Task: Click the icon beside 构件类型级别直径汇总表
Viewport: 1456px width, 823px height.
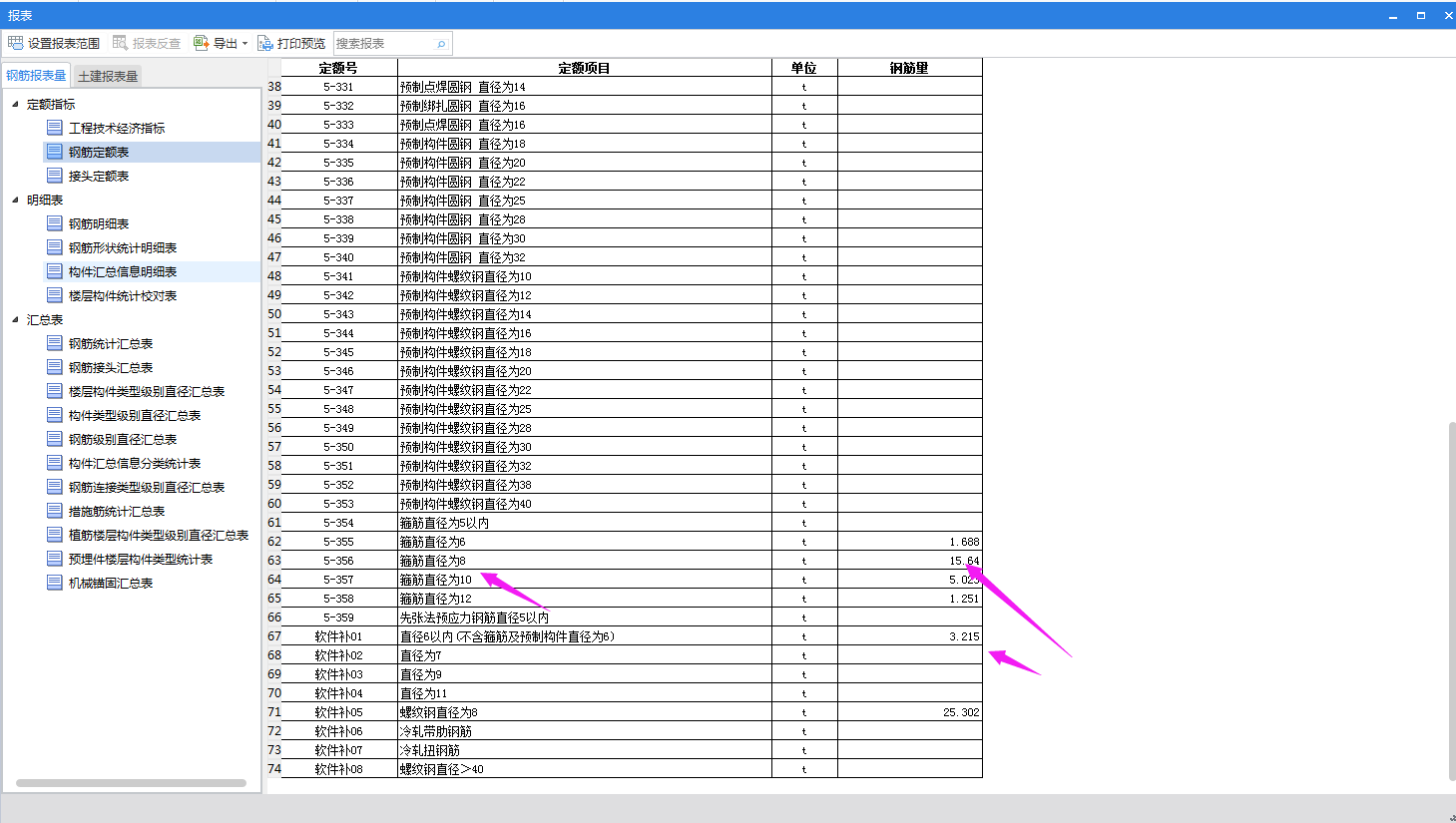Action: (55, 415)
